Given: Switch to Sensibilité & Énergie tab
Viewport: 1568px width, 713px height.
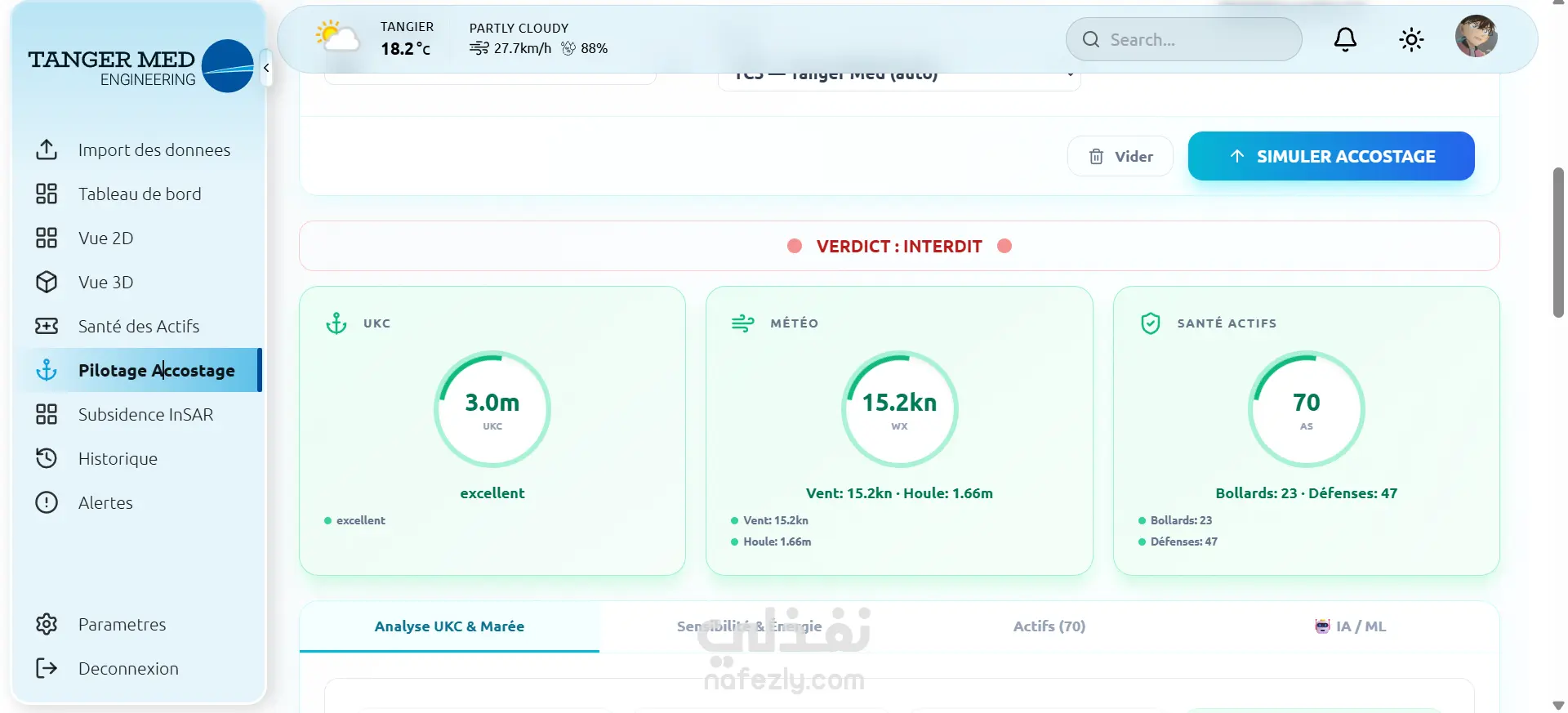Looking at the screenshot, I should pyautogui.click(x=749, y=626).
